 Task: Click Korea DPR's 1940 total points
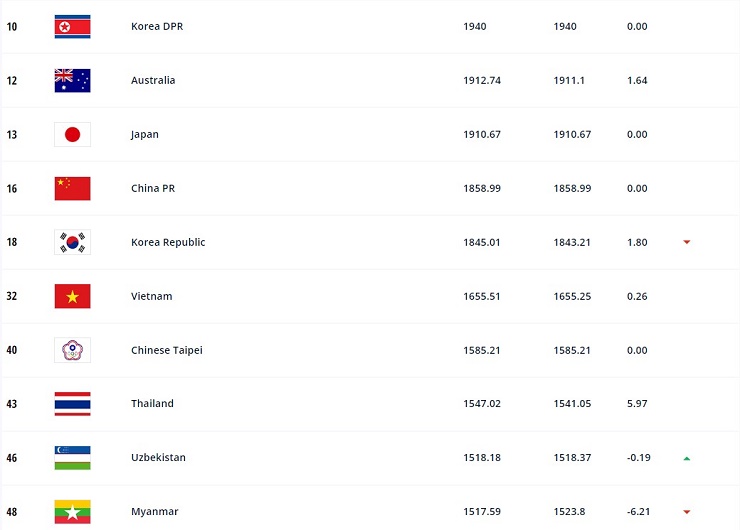(475, 27)
